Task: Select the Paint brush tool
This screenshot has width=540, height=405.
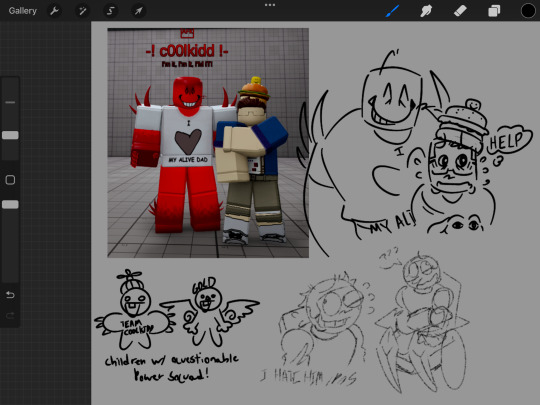Action: coord(392,11)
